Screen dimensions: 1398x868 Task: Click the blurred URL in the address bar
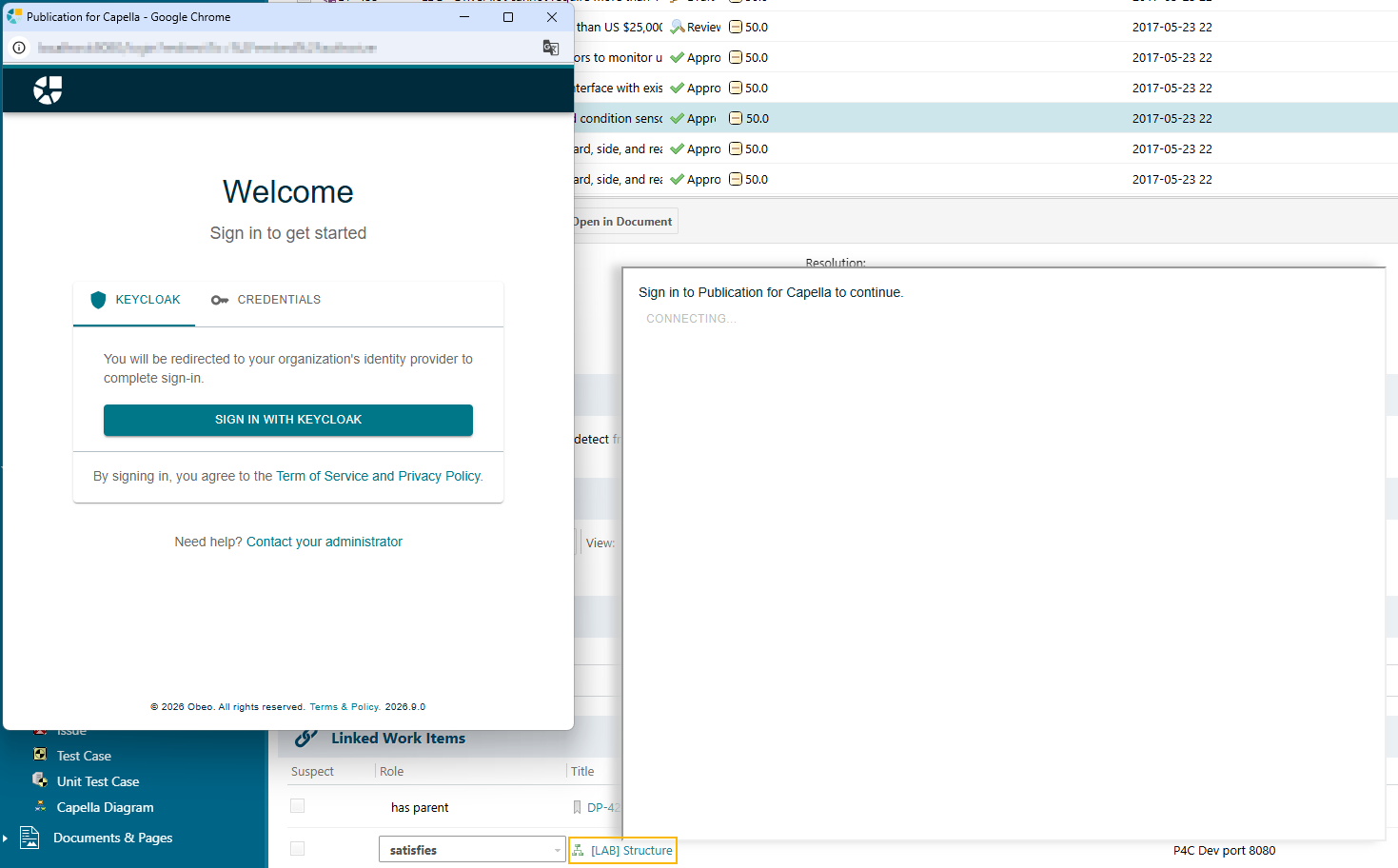coord(207,48)
